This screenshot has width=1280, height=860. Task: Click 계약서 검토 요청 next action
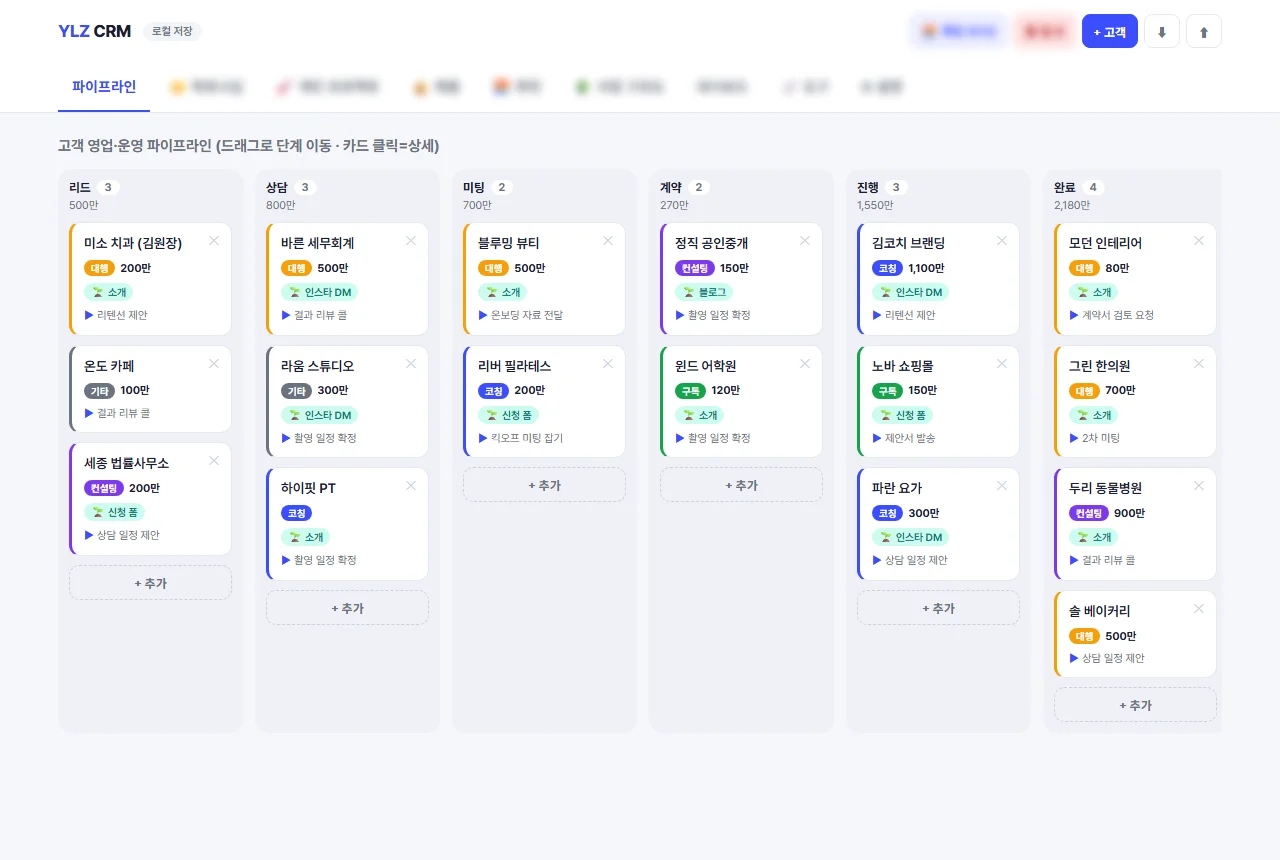(x=1111, y=315)
